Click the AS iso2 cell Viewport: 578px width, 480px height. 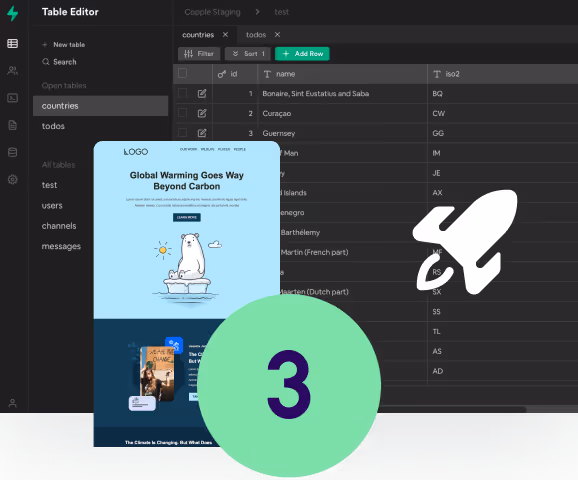[x=503, y=351]
